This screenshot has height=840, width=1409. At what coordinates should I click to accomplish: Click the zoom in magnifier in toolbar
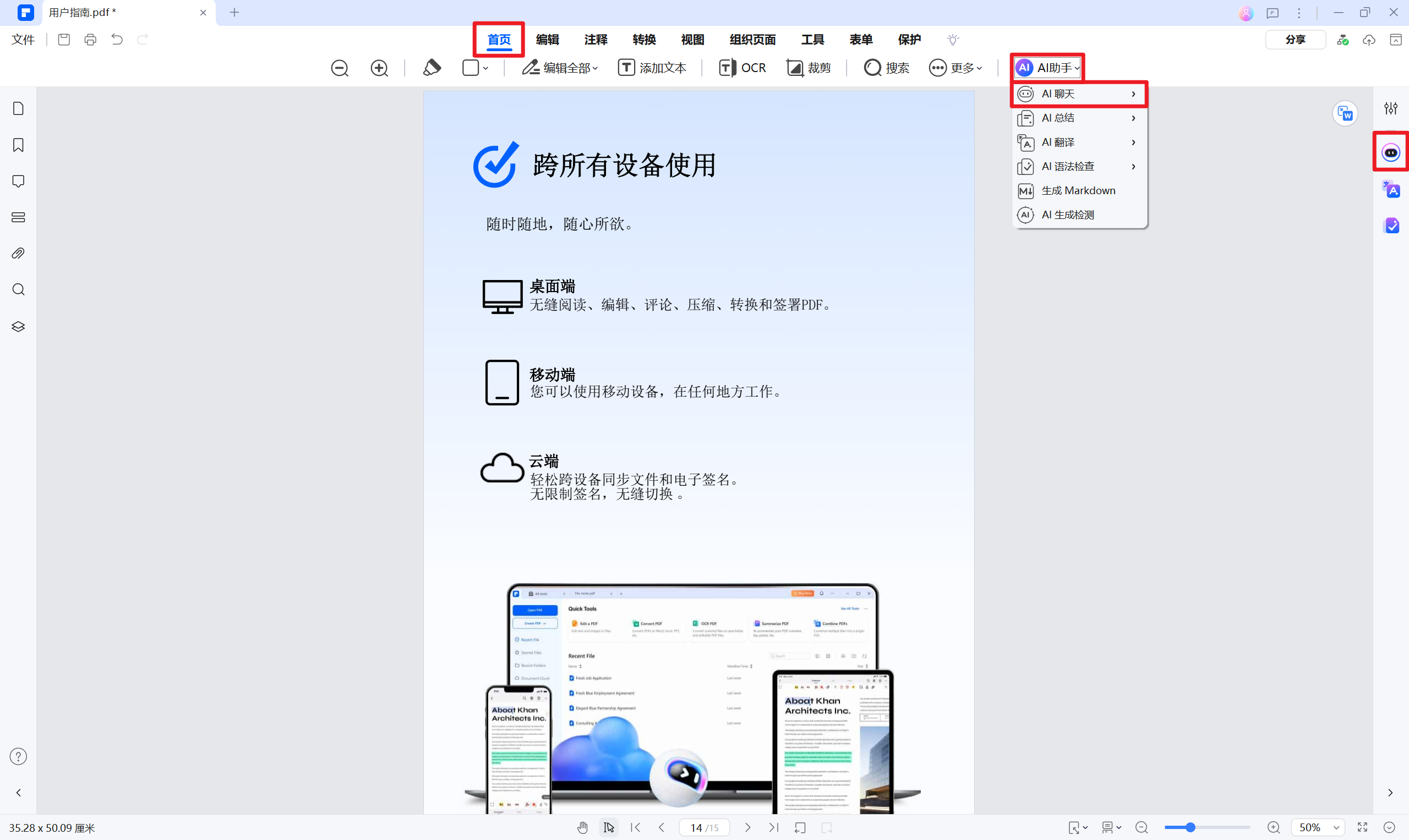click(x=379, y=68)
